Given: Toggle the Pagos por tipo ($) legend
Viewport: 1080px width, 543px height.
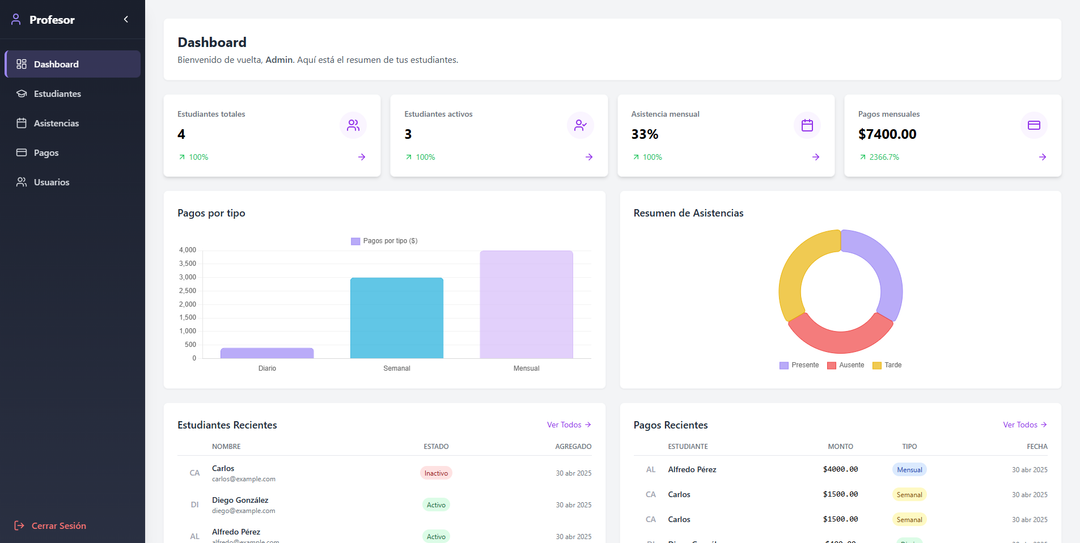Looking at the screenshot, I should (384, 241).
